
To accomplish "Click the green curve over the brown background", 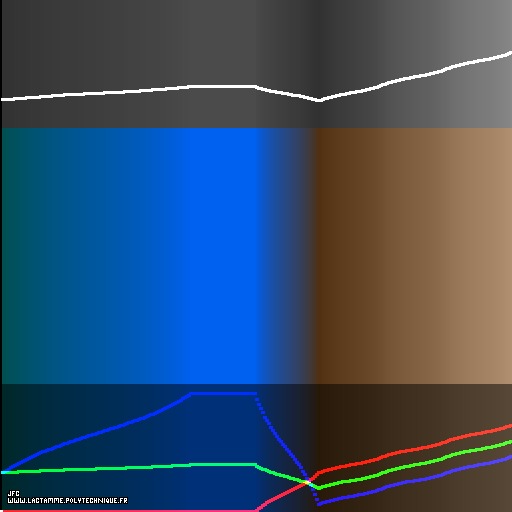I will coord(413,465).
